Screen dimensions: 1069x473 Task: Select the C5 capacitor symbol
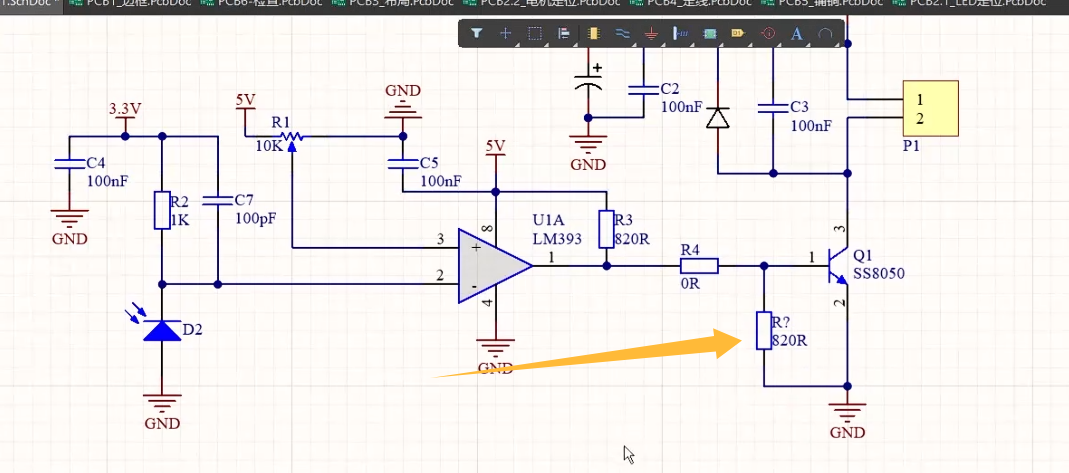coord(402,164)
